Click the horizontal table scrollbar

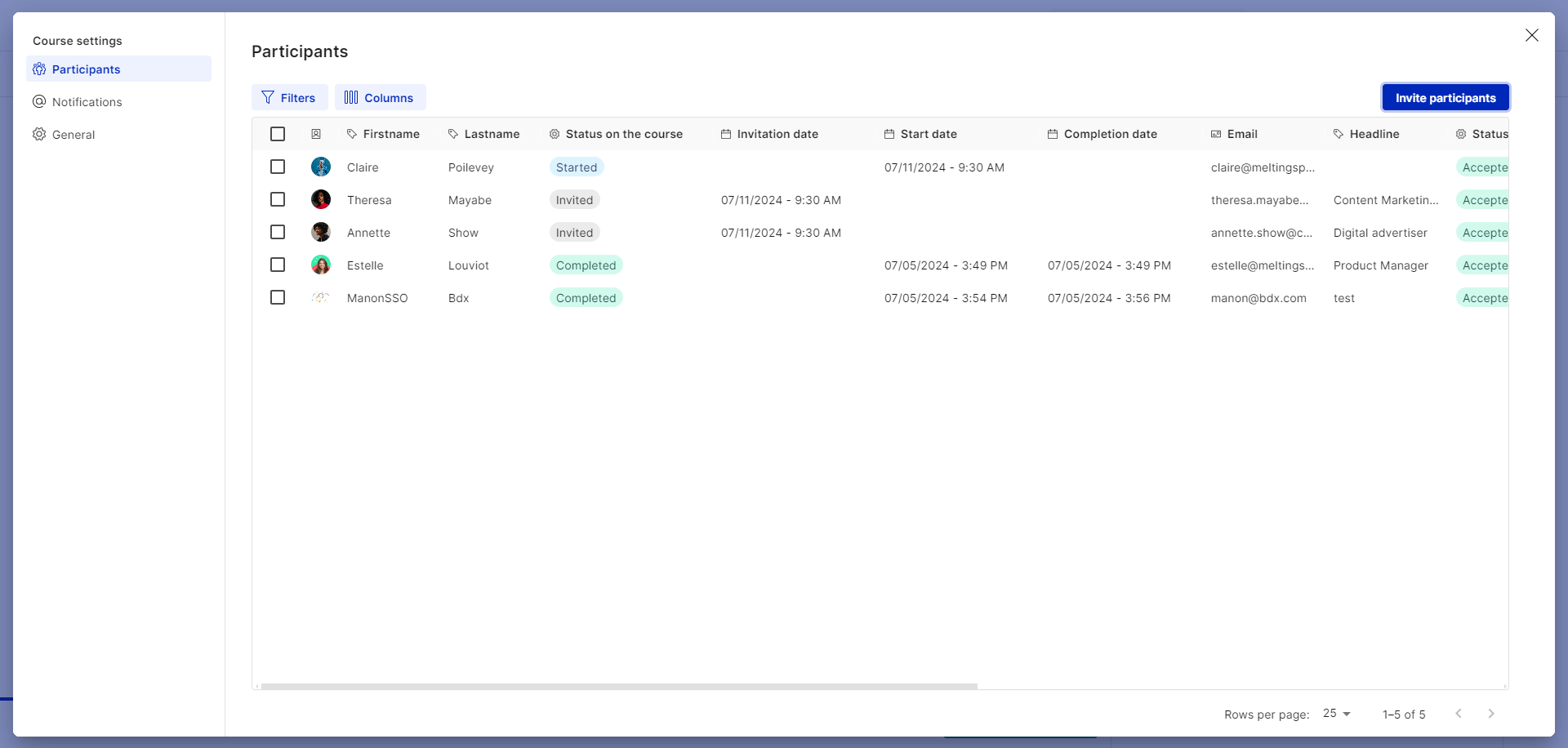(x=618, y=686)
